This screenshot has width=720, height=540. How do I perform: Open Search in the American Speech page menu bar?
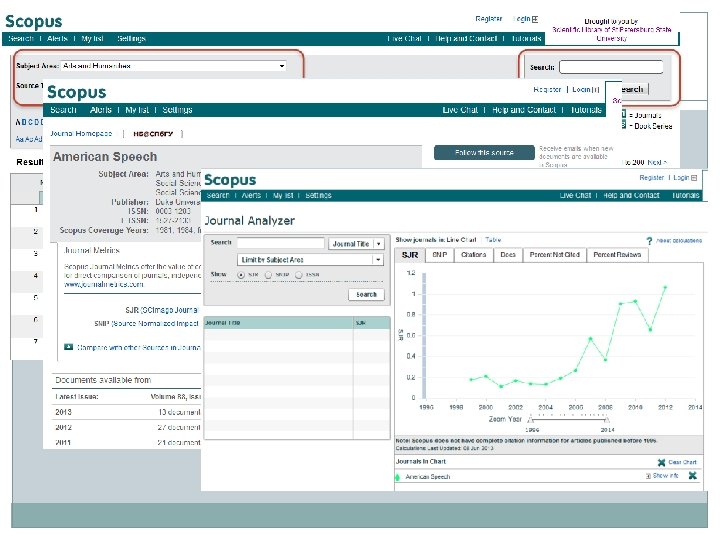(x=63, y=110)
